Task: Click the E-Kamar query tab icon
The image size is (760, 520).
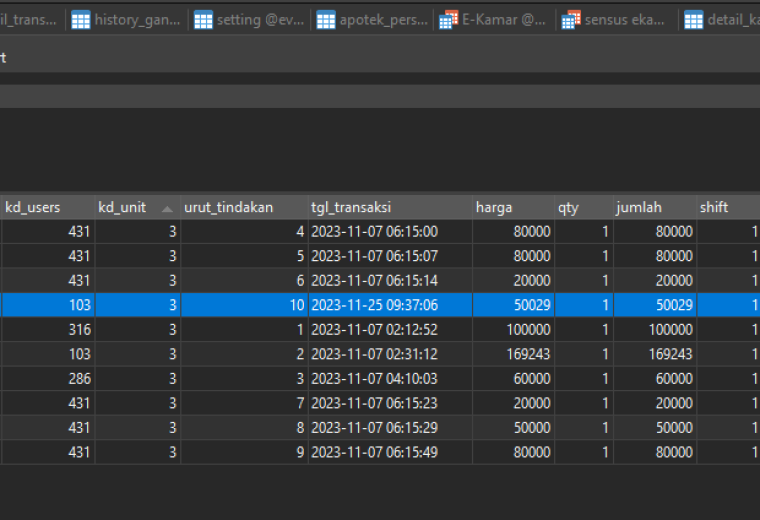Action: [448, 20]
